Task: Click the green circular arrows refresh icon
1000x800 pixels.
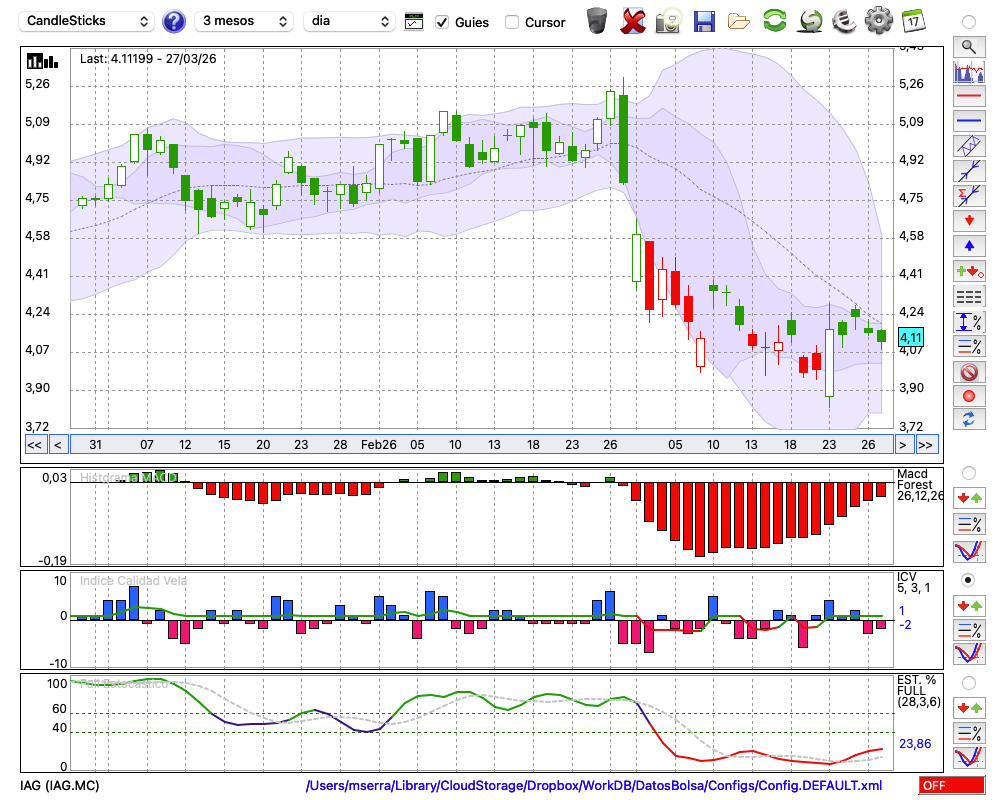Action: pos(774,21)
